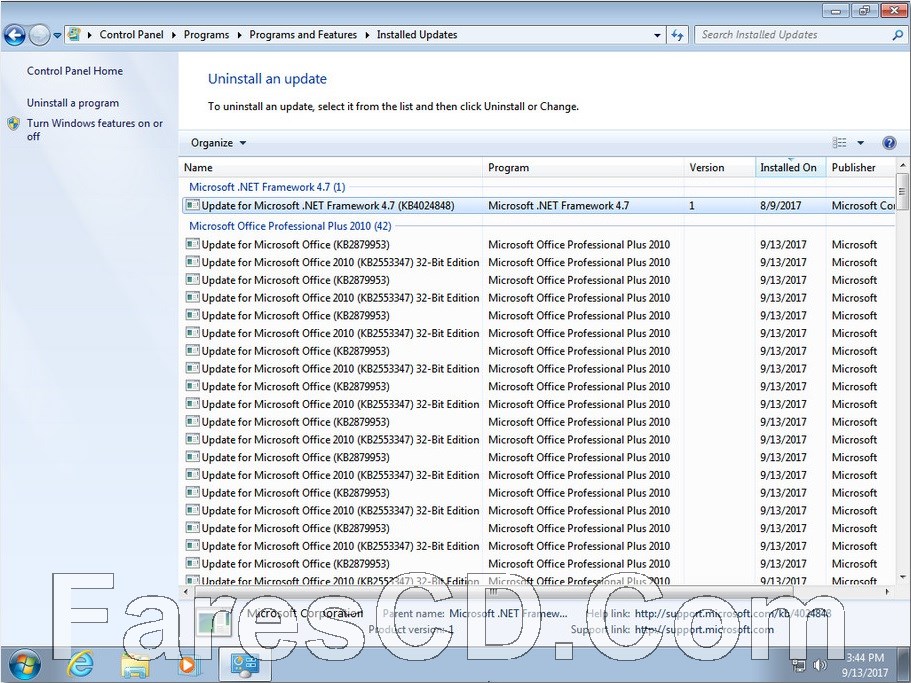This screenshot has height=683, width=911.
Task: Open Turn Windows features on or off
Action: point(94,130)
